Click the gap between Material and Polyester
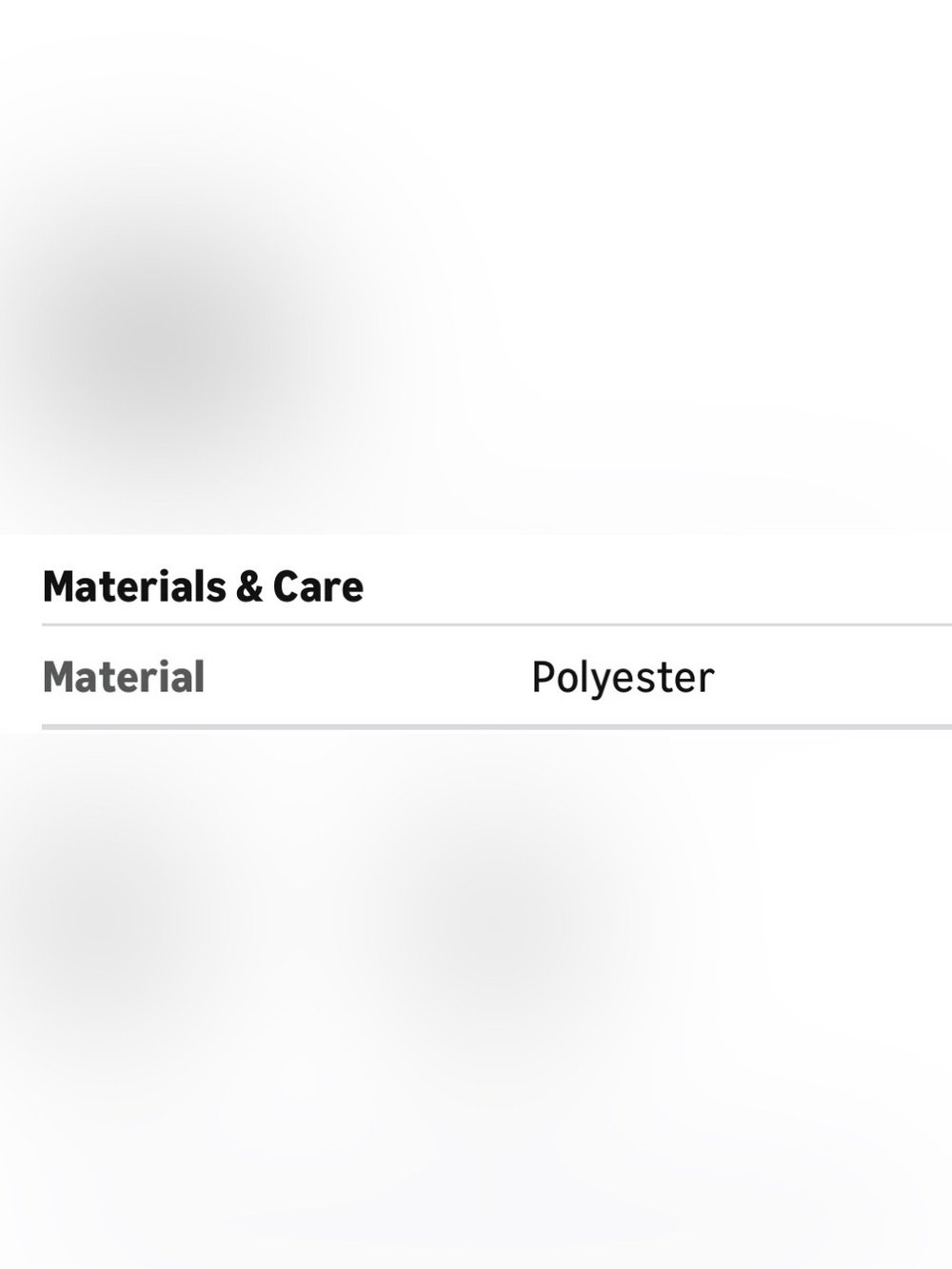This screenshot has width=952, height=1269. pyautogui.click(x=367, y=678)
